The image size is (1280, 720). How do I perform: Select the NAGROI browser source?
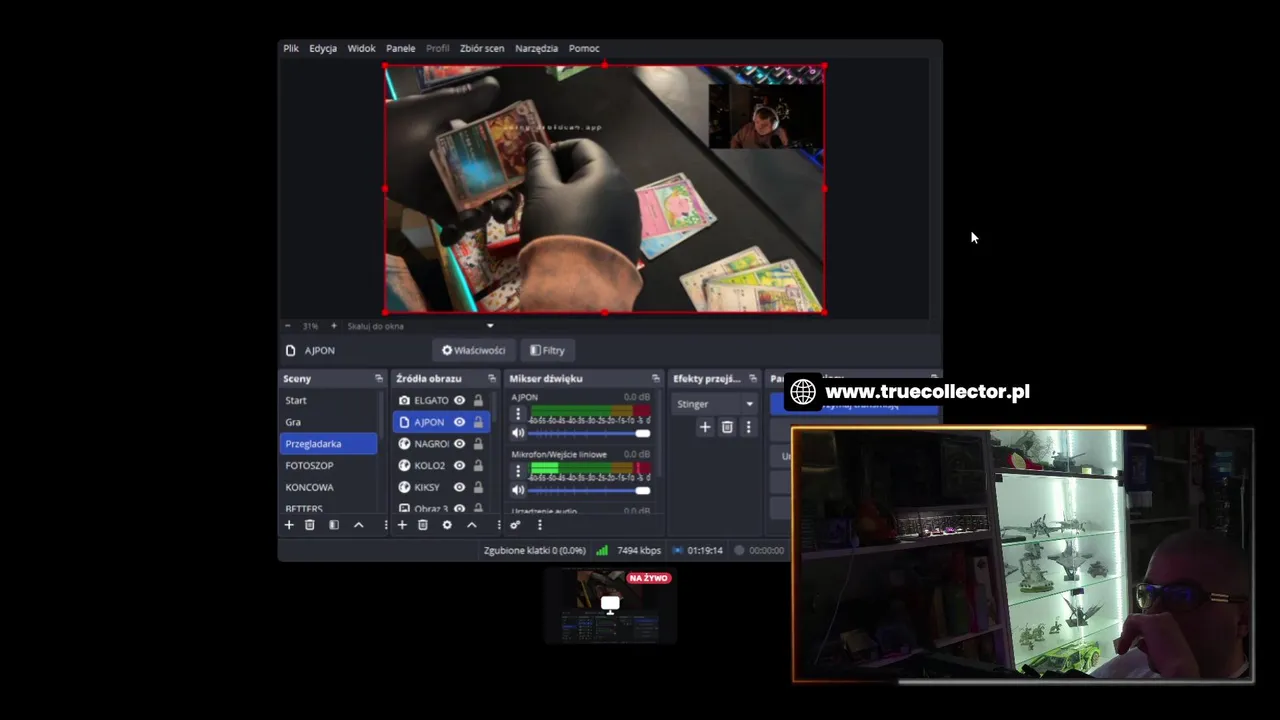tap(431, 444)
